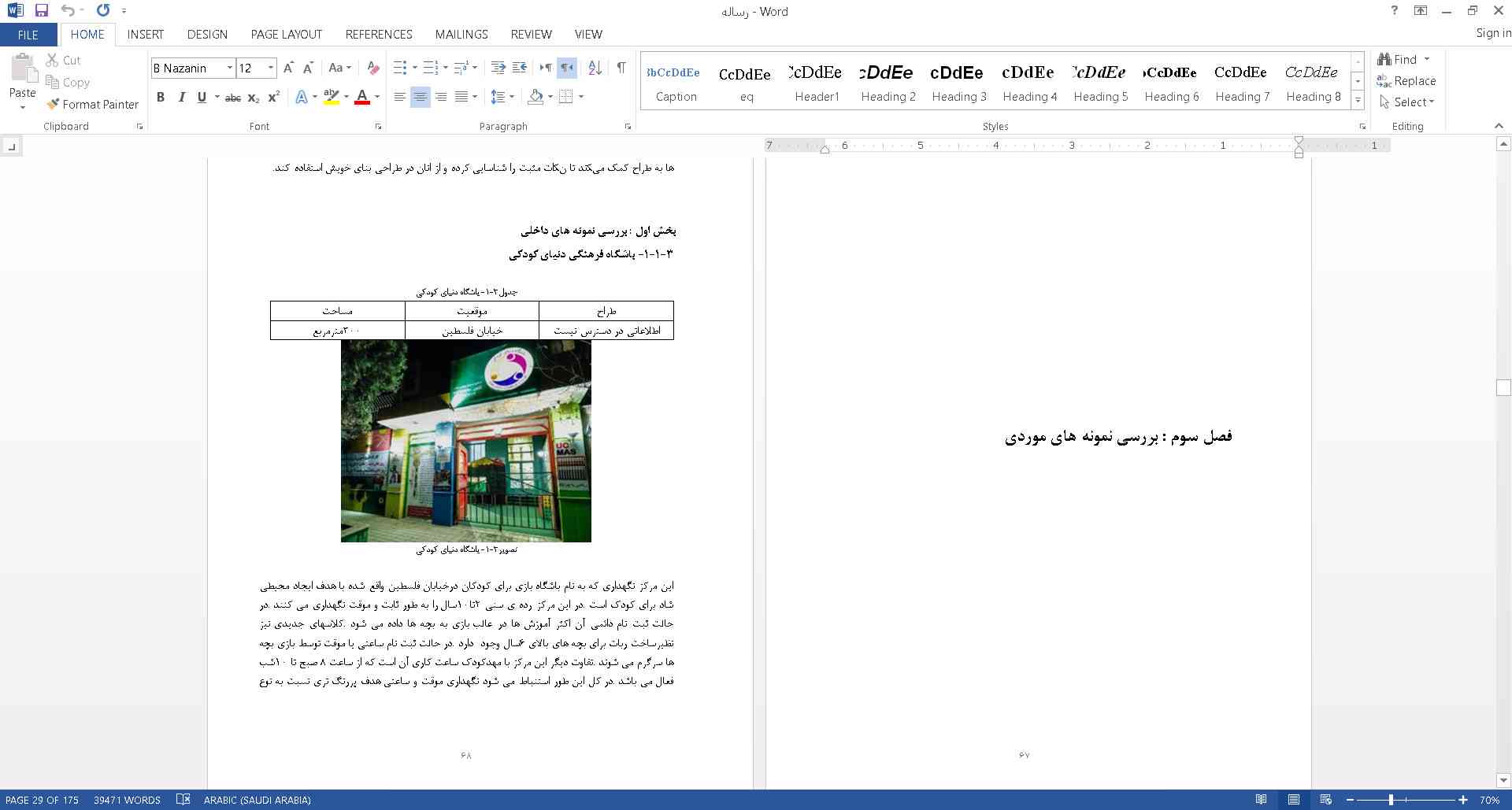This screenshot has width=1512, height=810.
Task: Open line spacing dropdown
Action: pos(511,97)
